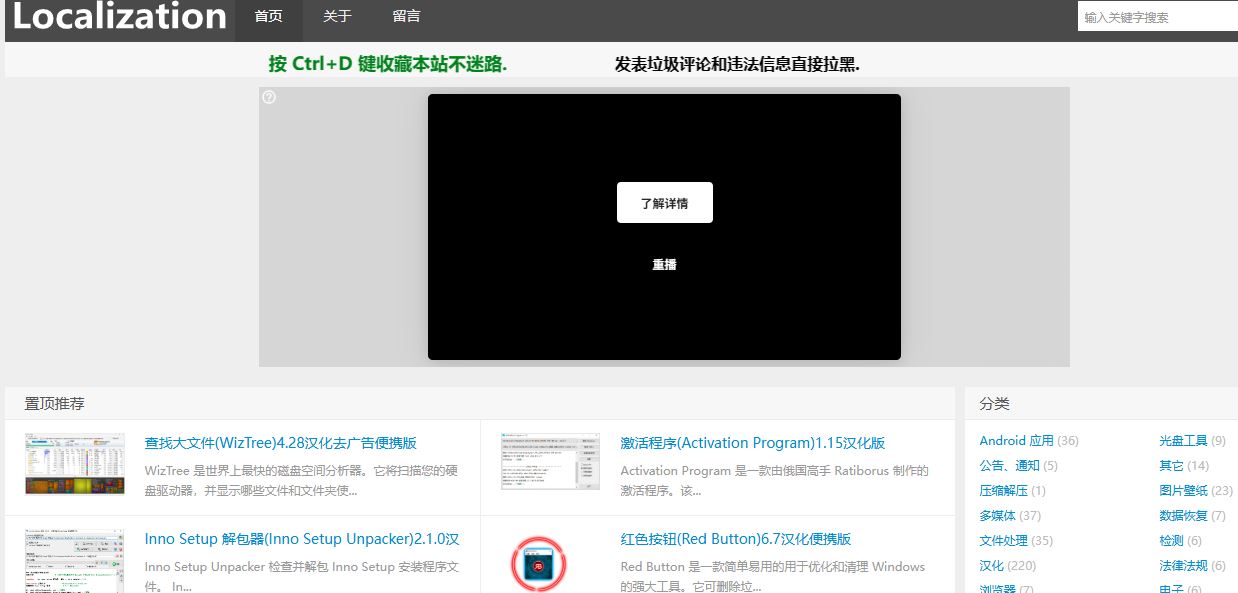
Task: Open the Activation Program 1.15 article link
Action: (752, 443)
